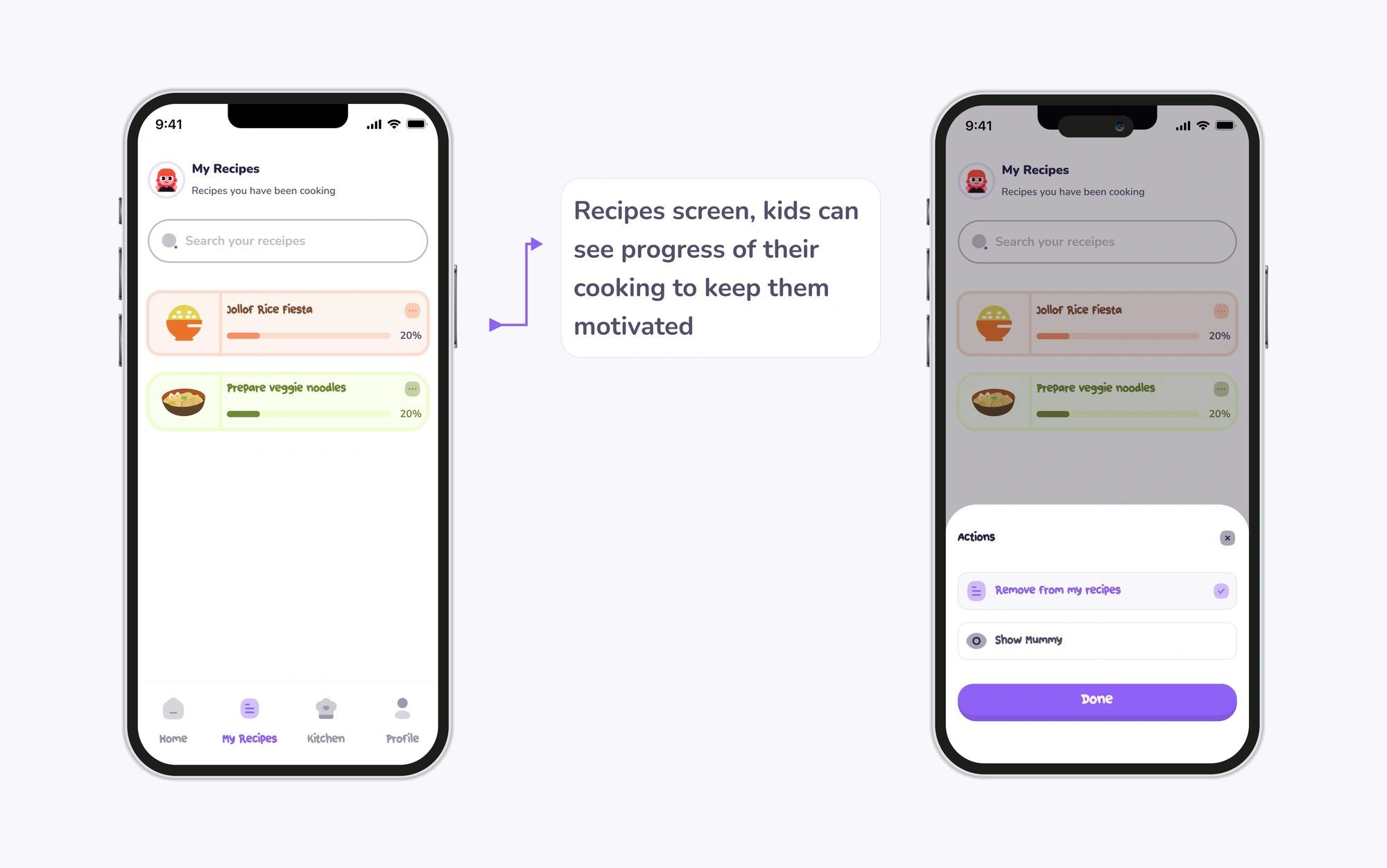The image size is (1387, 868).
Task: Select the Show Mummy menu option
Action: pyautogui.click(x=1096, y=639)
